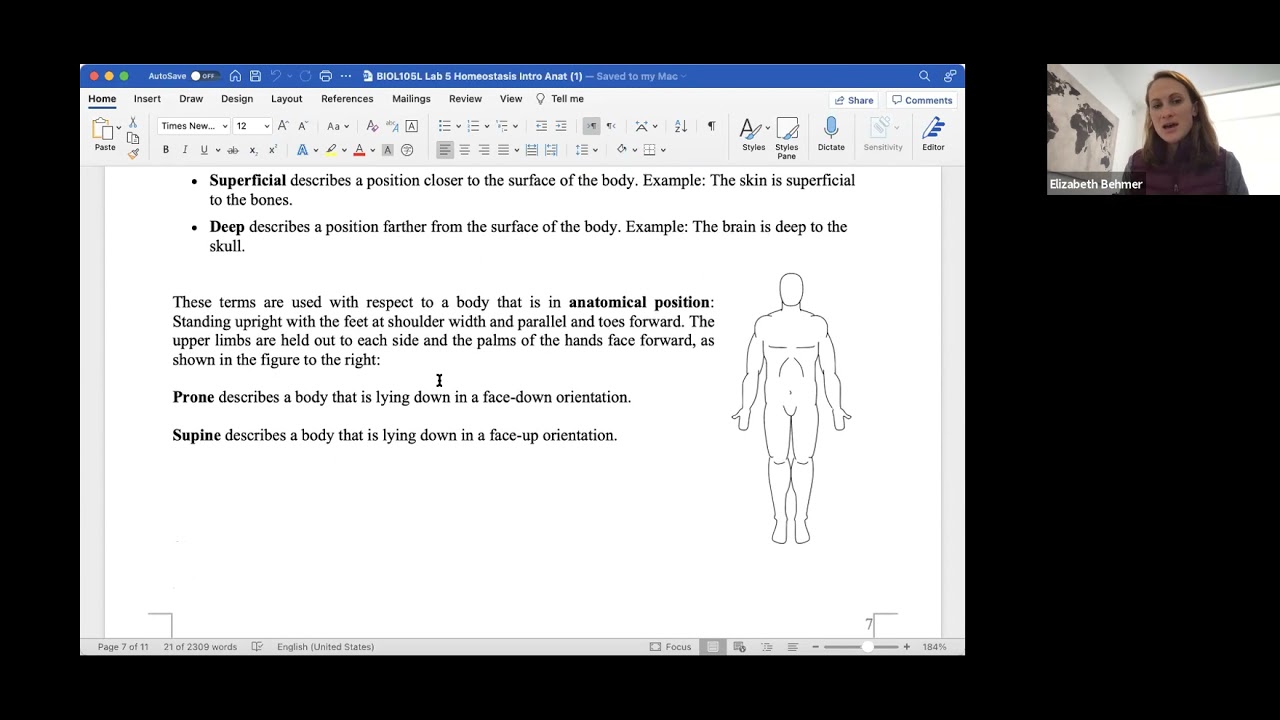
Task: Toggle Italic formatting
Action: coord(185,150)
